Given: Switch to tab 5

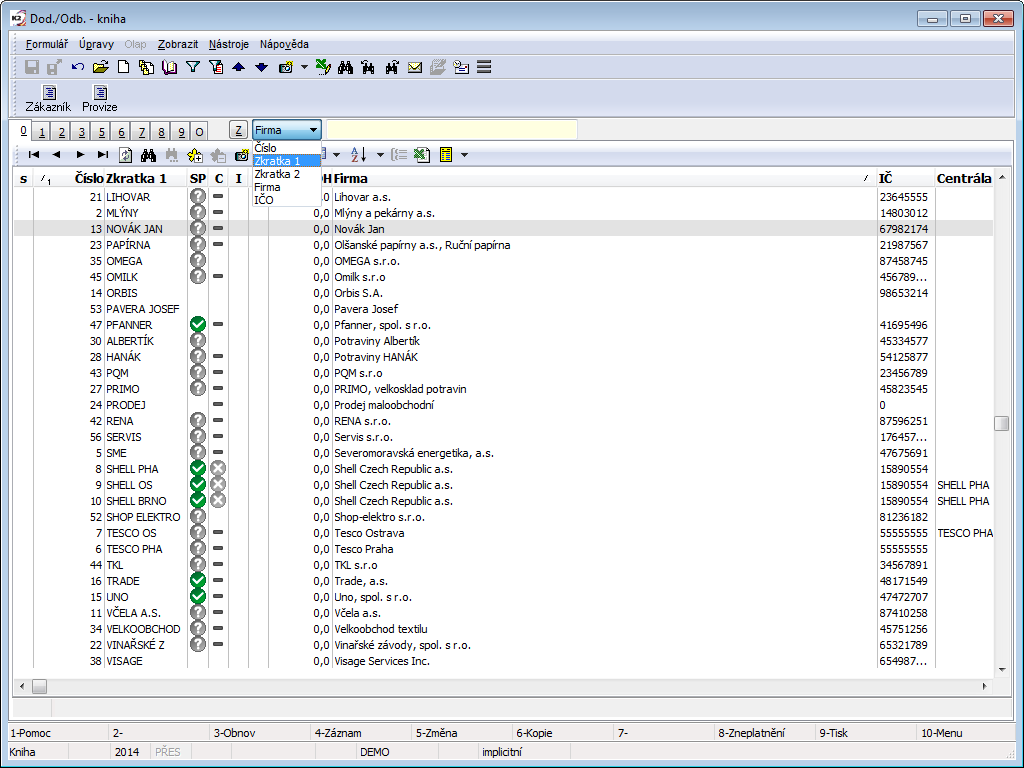Looking at the screenshot, I should [x=101, y=132].
